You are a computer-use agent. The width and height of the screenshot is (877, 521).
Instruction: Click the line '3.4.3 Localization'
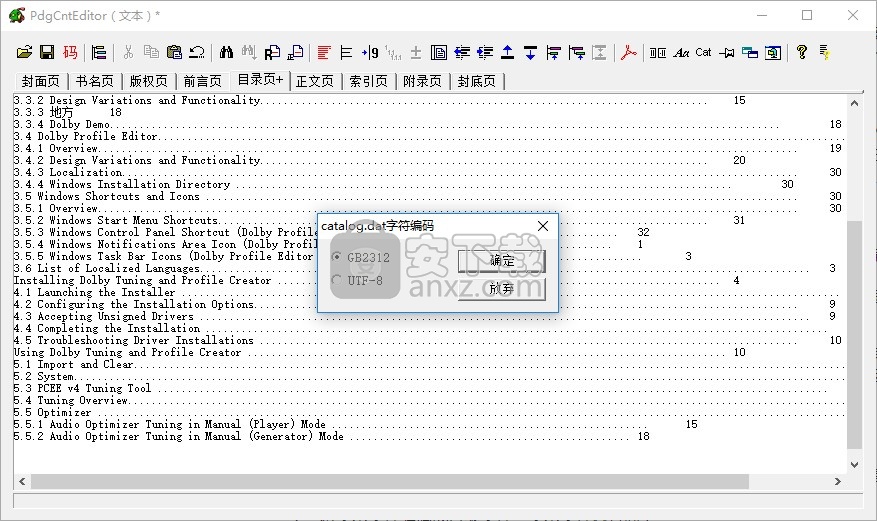point(68,172)
